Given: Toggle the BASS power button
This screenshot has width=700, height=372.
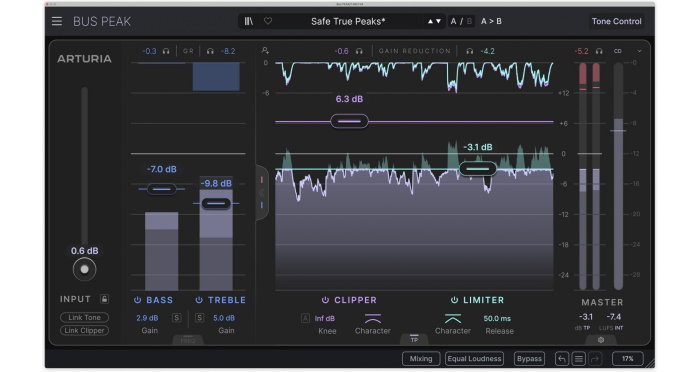Looking at the screenshot, I should click(x=138, y=300).
